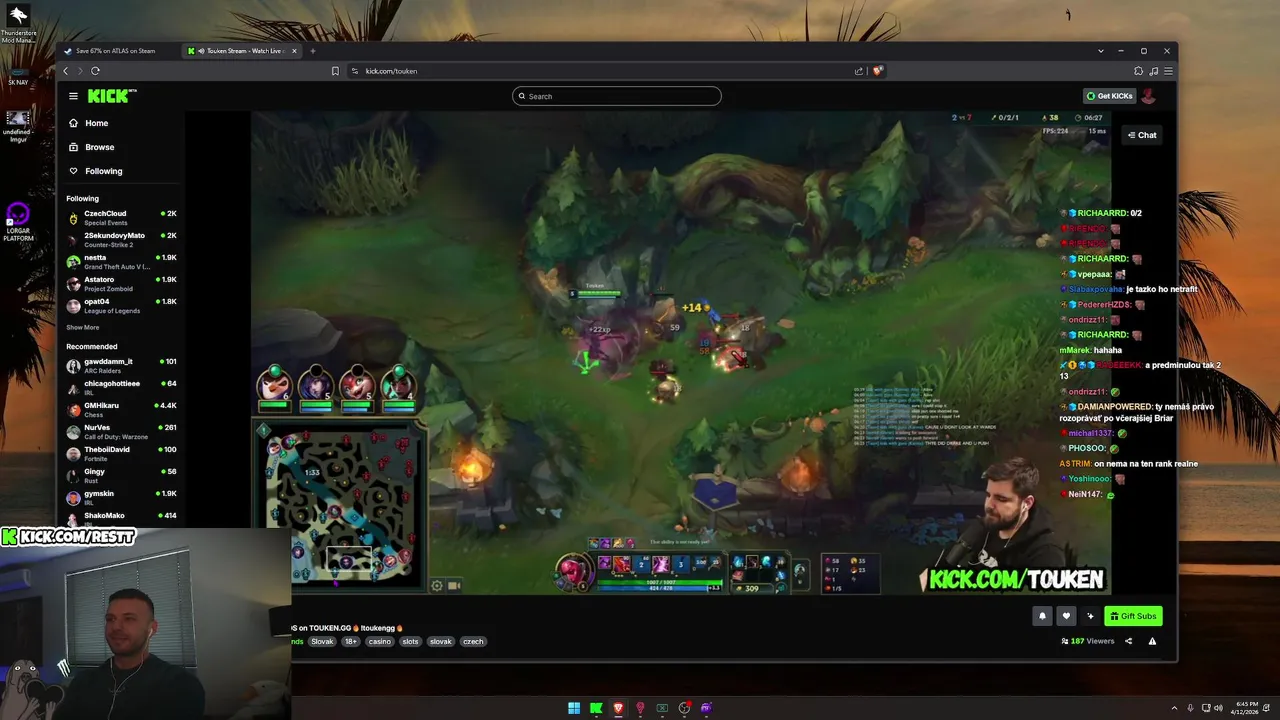Click the green Gift Subs button

point(1134,616)
